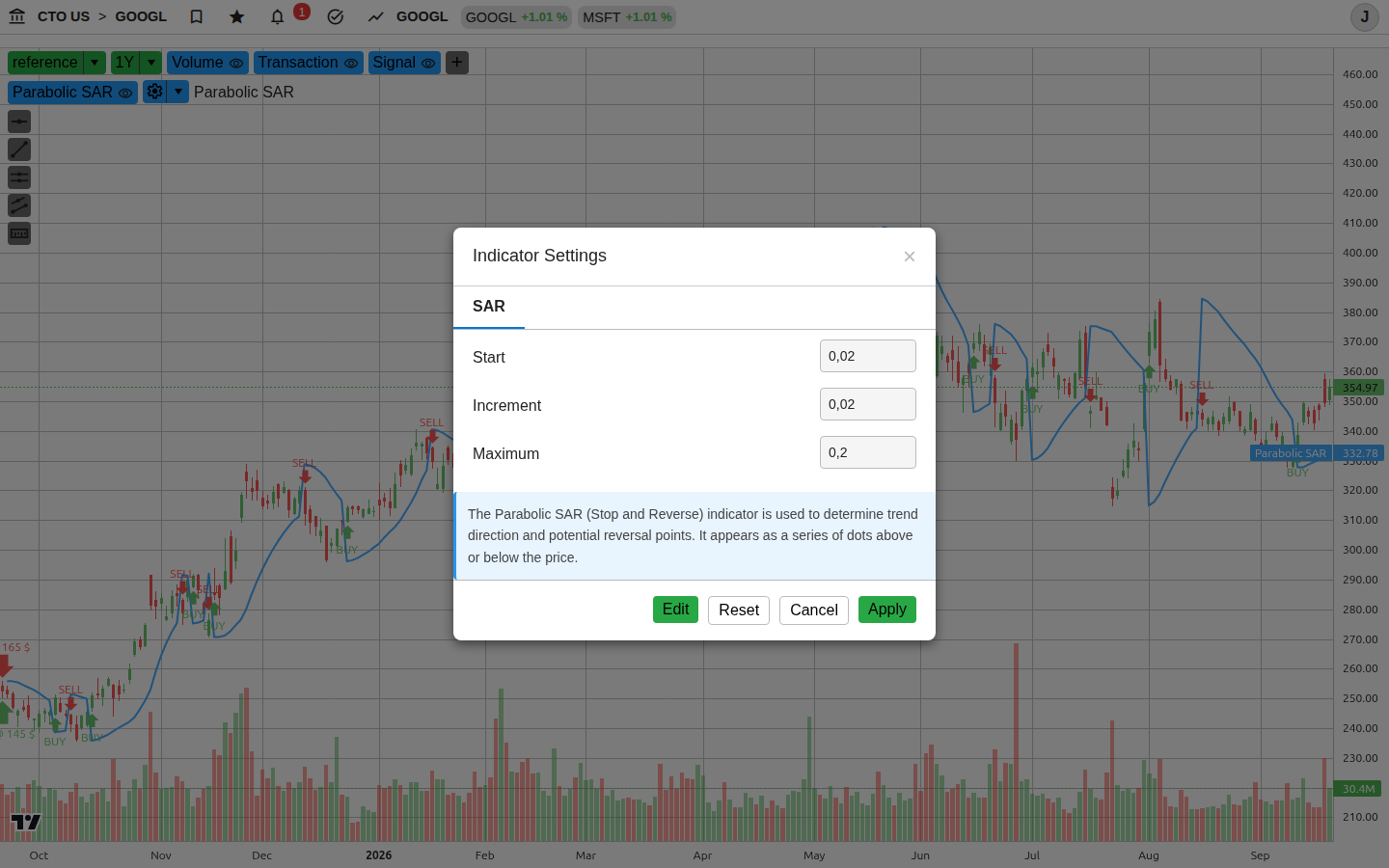Click the Cancel button

coord(814,610)
